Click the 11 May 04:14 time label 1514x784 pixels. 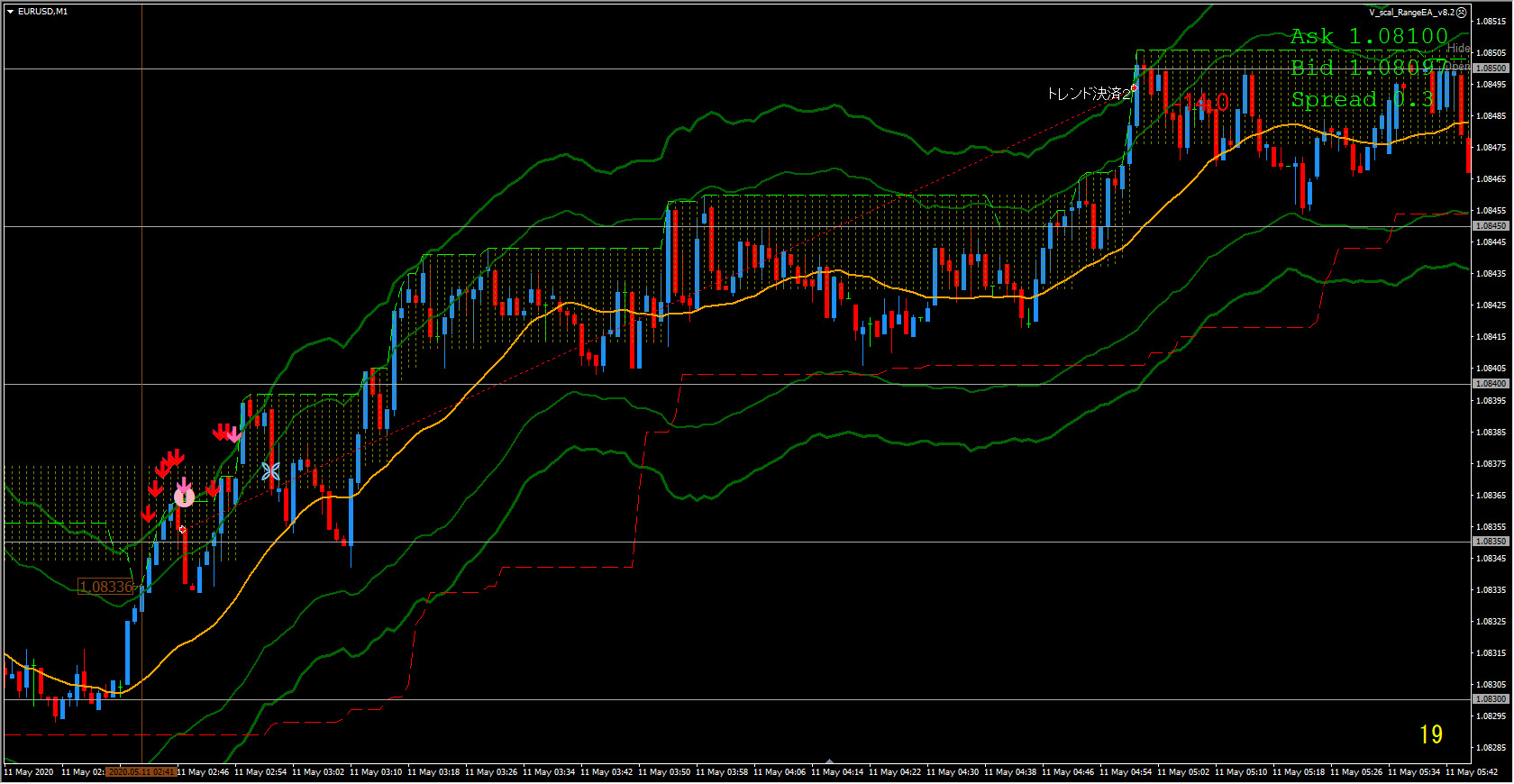point(837,772)
